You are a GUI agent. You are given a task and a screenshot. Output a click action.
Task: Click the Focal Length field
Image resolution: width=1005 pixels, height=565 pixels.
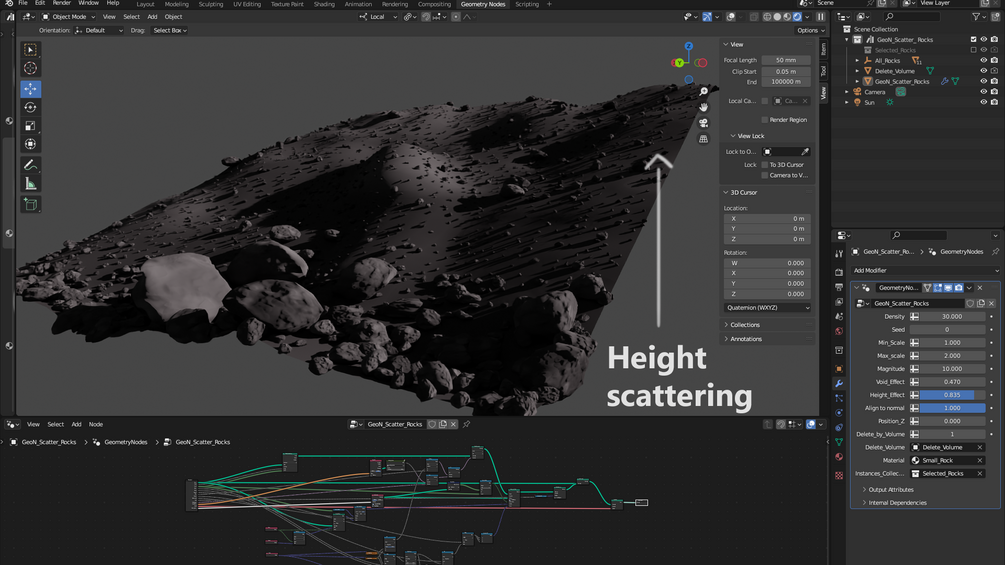[786, 60]
